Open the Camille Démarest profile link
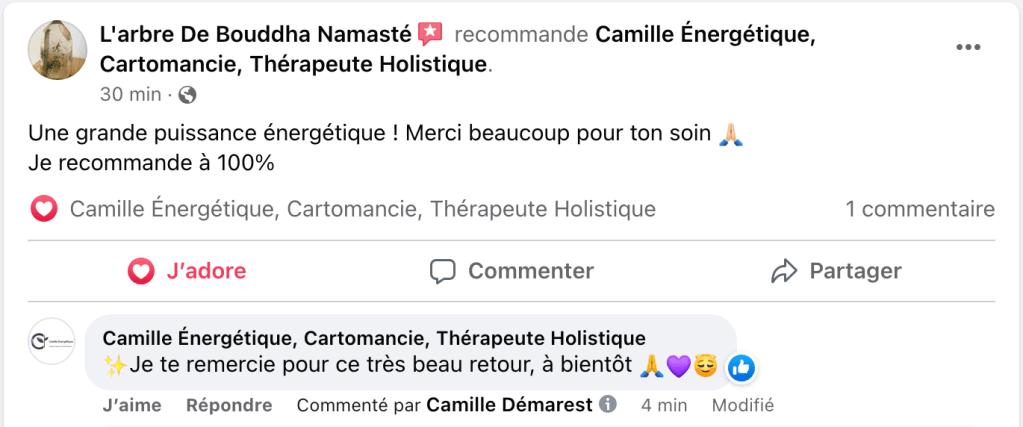Viewport: 1023px width, 427px height. [x=509, y=405]
